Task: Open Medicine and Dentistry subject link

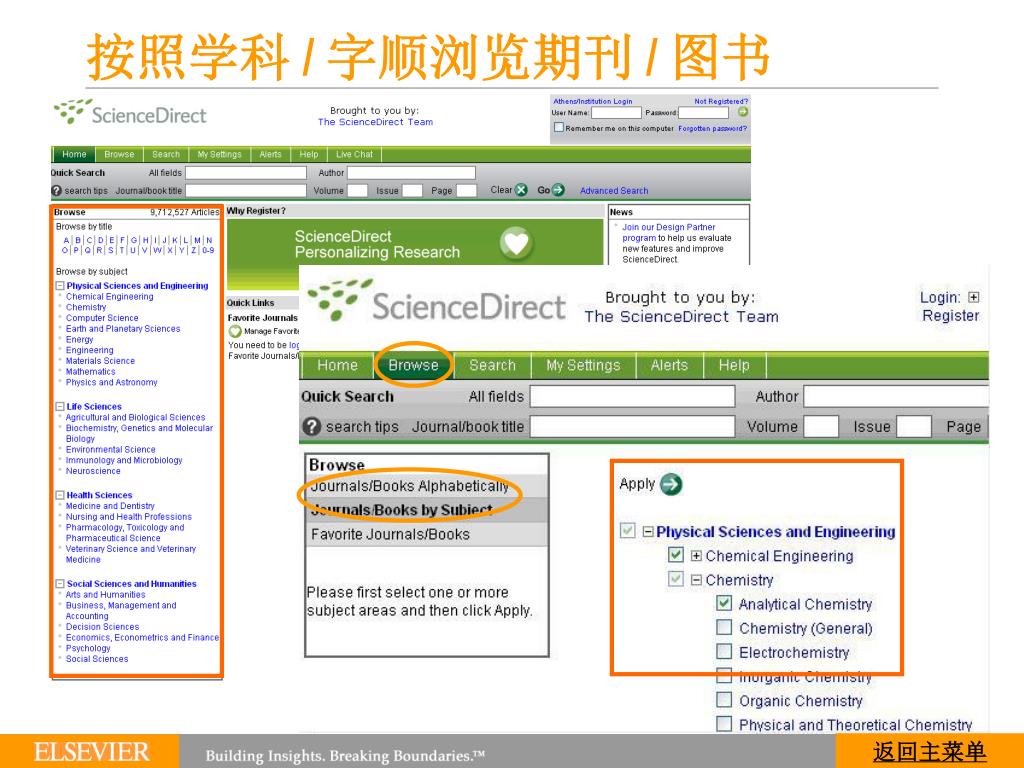Action: point(110,506)
